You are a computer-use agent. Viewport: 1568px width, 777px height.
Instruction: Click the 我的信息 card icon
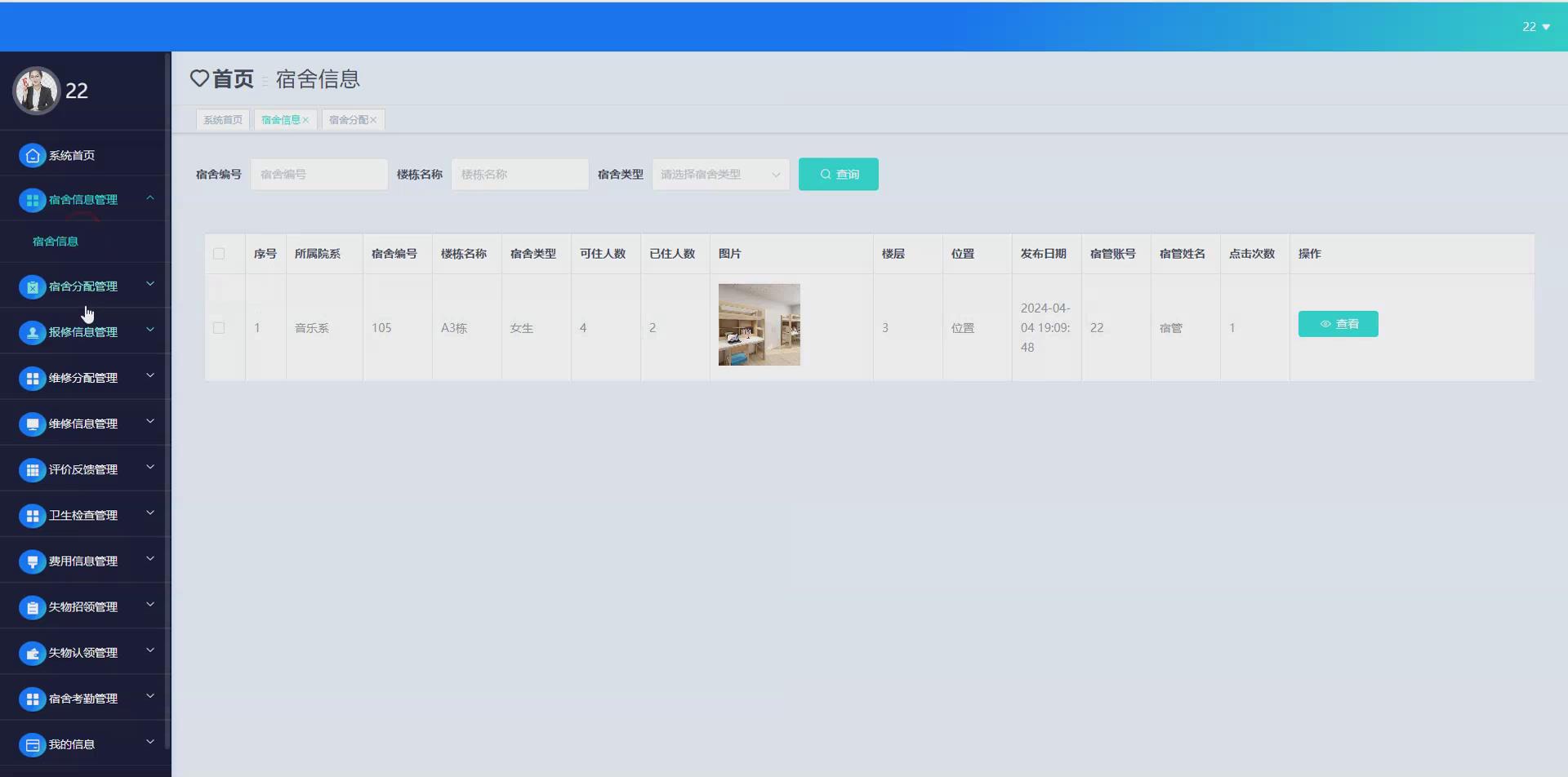(x=32, y=744)
